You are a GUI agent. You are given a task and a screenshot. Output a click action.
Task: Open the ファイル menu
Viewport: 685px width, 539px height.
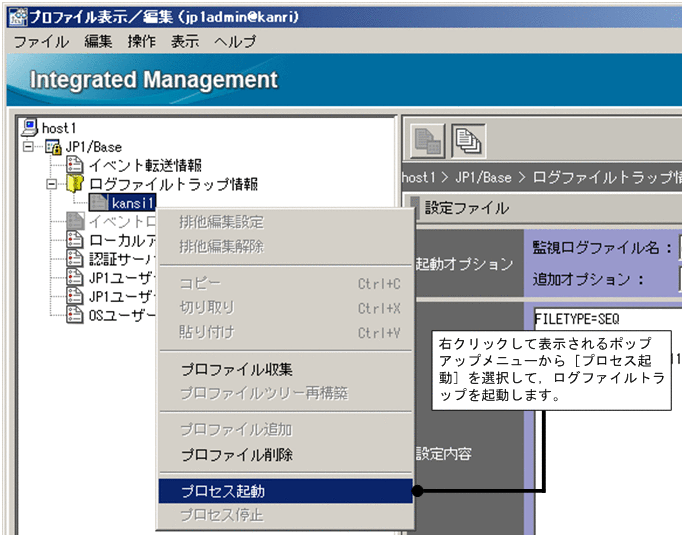tap(42, 41)
